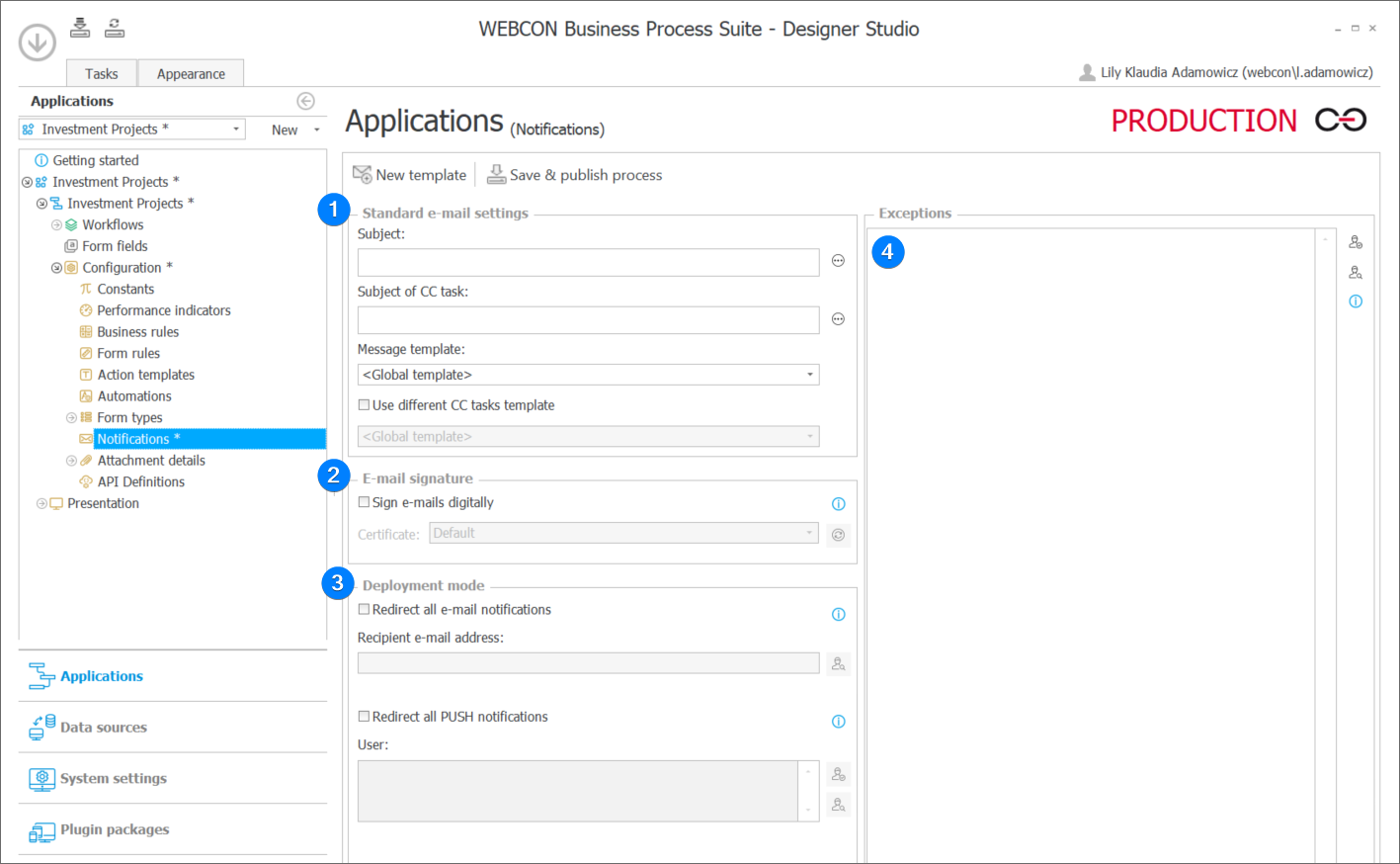Expand the Workflows tree node
1400x864 pixels.
(x=56, y=224)
